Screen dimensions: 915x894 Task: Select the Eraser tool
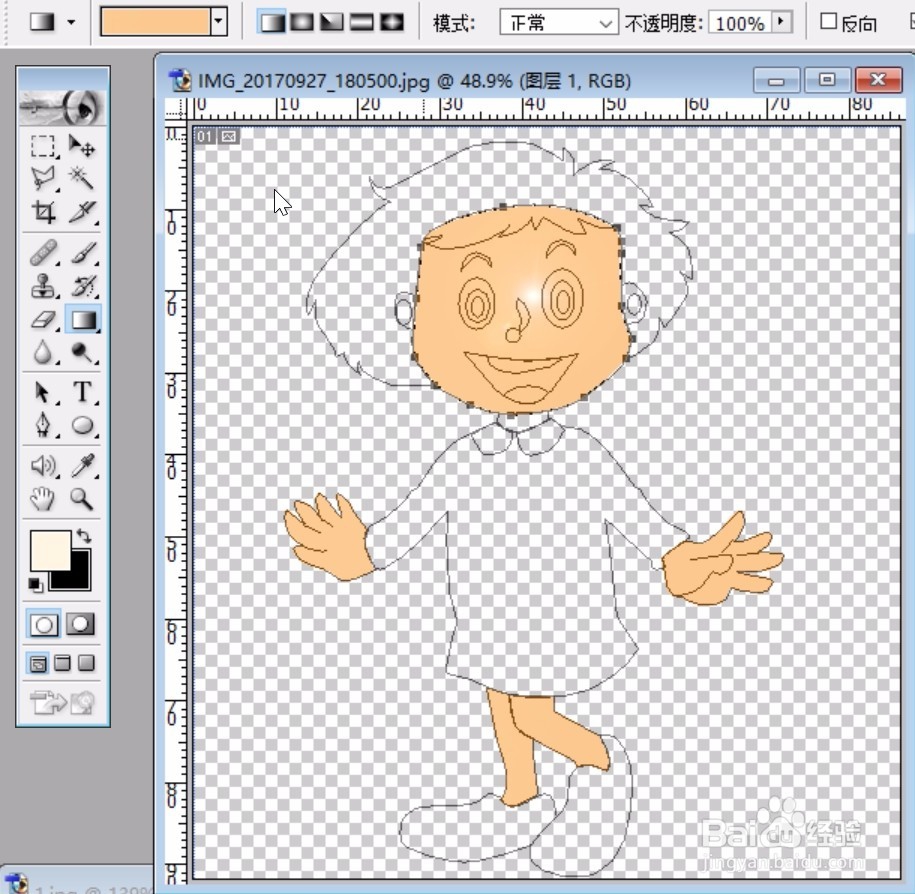[x=43, y=320]
